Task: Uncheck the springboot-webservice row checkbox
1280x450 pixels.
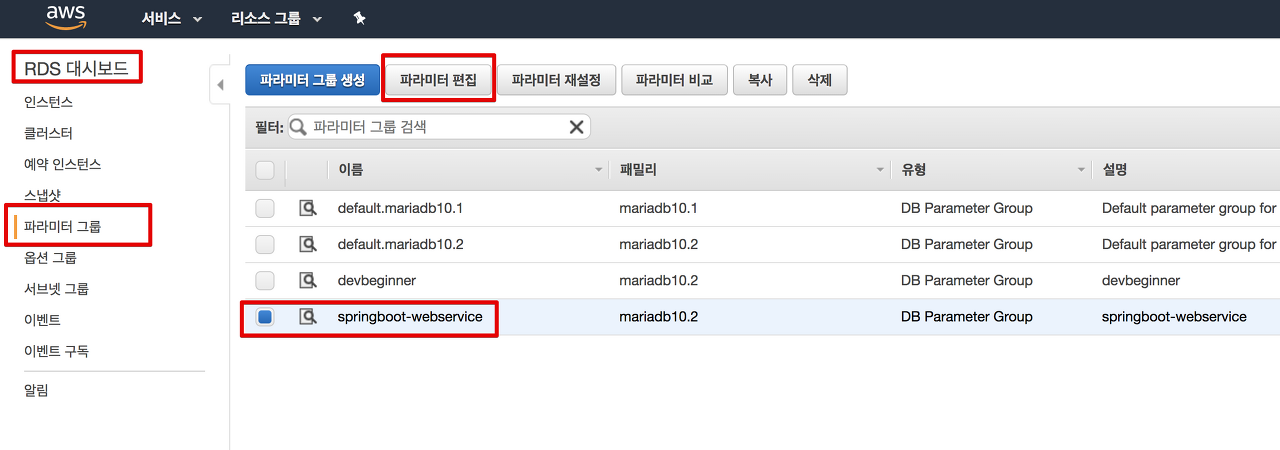Action: pyautogui.click(x=265, y=317)
